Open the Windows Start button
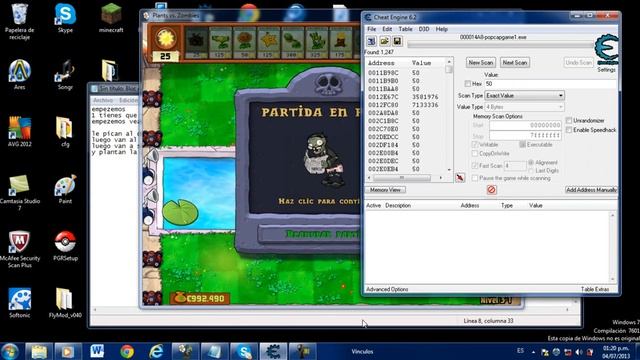Image resolution: width=640 pixels, height=360 pixels. tap(10, 351)
